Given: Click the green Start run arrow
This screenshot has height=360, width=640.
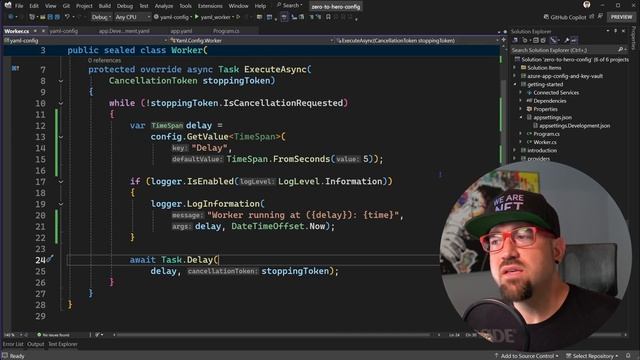Looking at the screenshot, I should point(197,17).
